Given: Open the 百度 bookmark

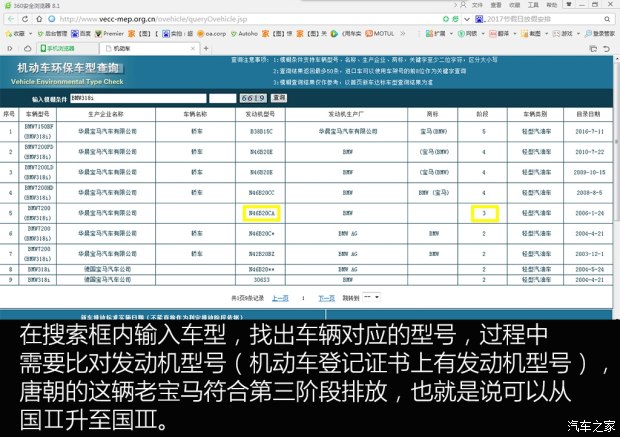Looking at the screenshot, I should tap(81, 34).
